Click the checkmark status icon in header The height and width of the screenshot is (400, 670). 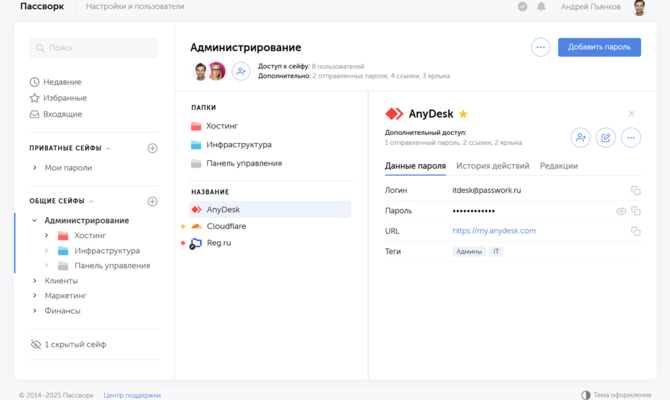(522, 6)
